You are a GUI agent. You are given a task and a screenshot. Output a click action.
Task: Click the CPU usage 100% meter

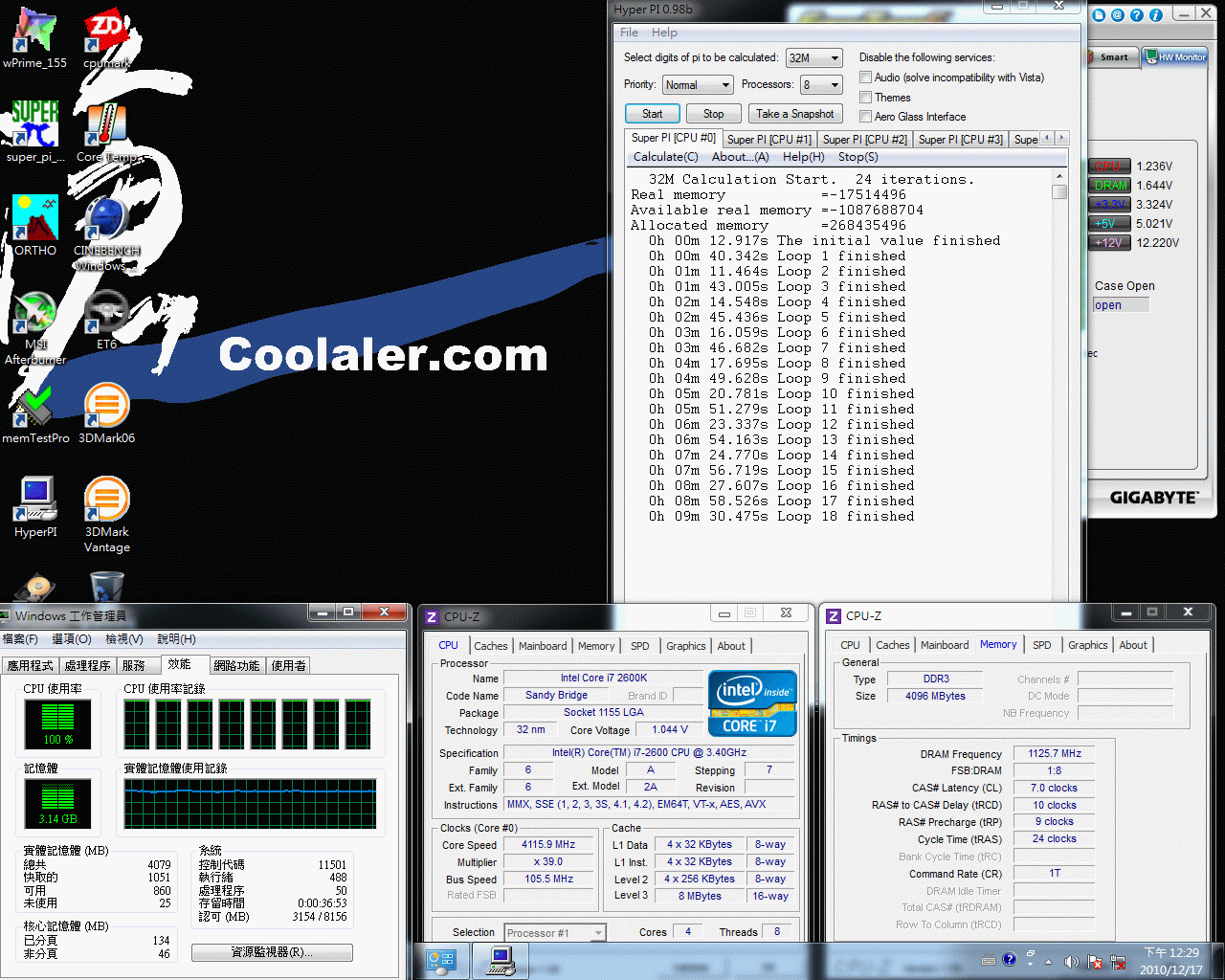pyautogui.click(x=57, y=724)
